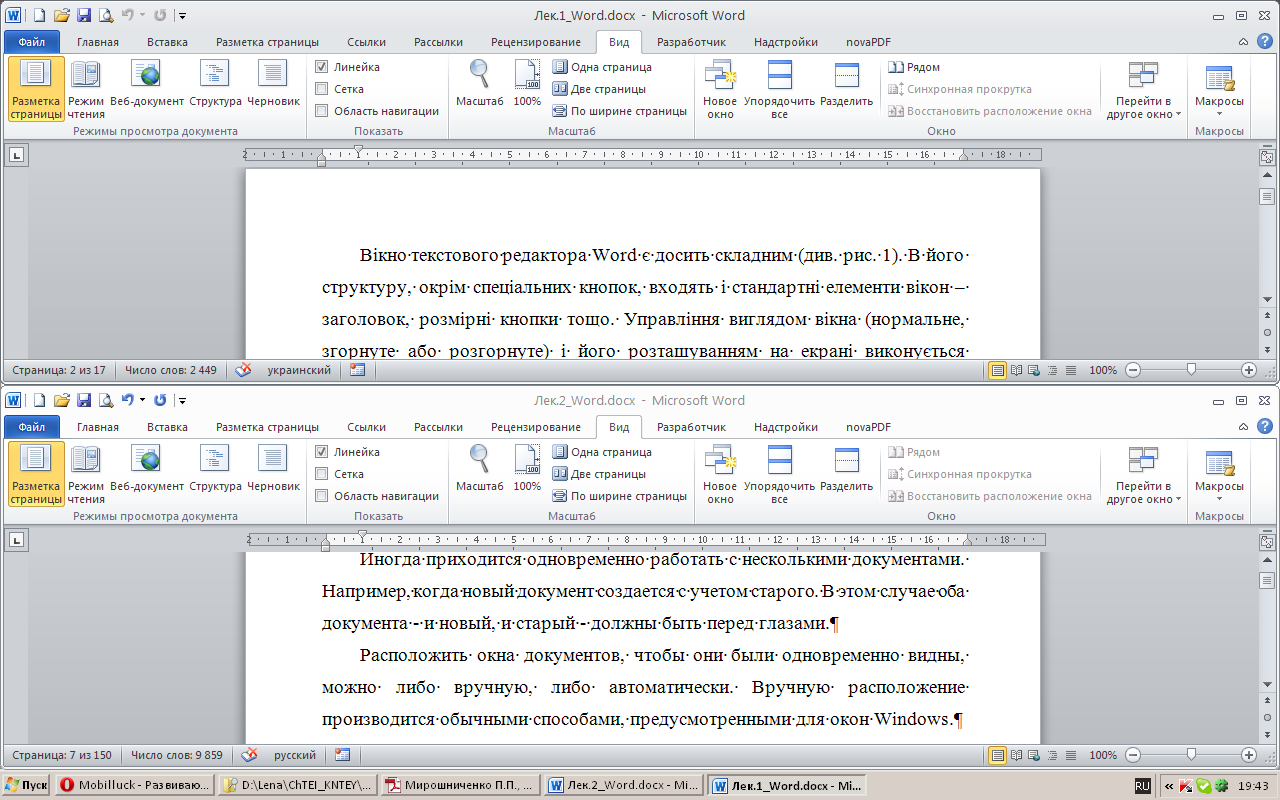Expand quick access toolbar customization in Лек.2_Word

point(183,400)
